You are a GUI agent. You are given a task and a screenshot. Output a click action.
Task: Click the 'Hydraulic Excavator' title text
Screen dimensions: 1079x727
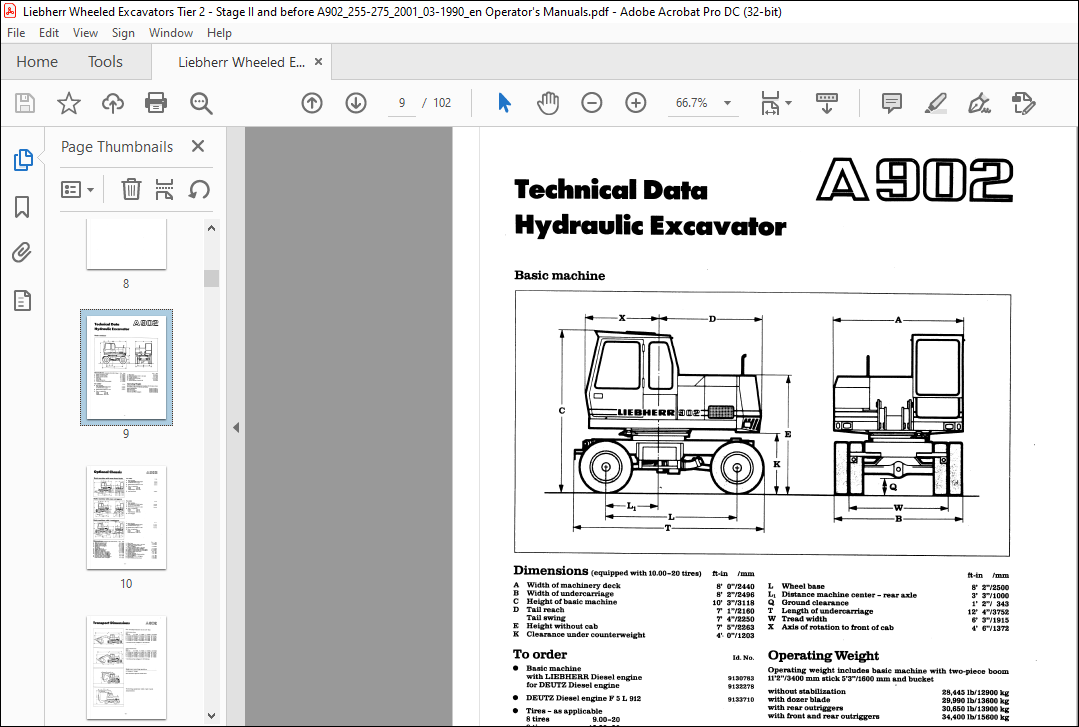tap(650, 226)
